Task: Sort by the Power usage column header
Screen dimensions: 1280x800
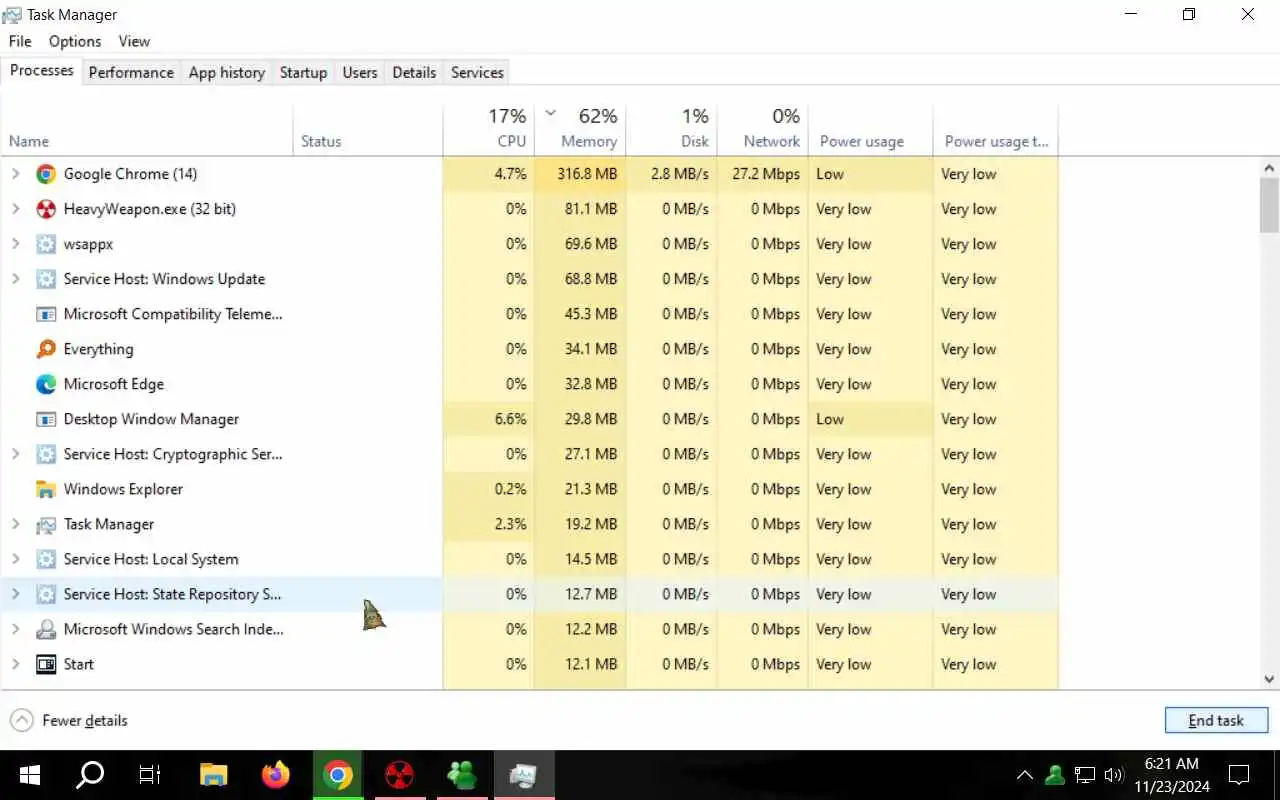Action: 871,128
